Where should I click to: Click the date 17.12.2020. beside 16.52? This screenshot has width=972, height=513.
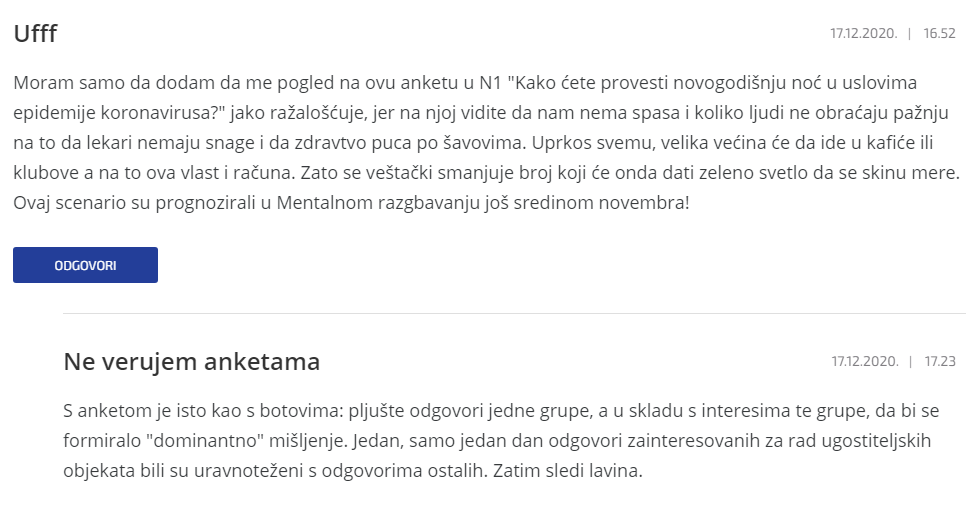[x=864, y=33]
